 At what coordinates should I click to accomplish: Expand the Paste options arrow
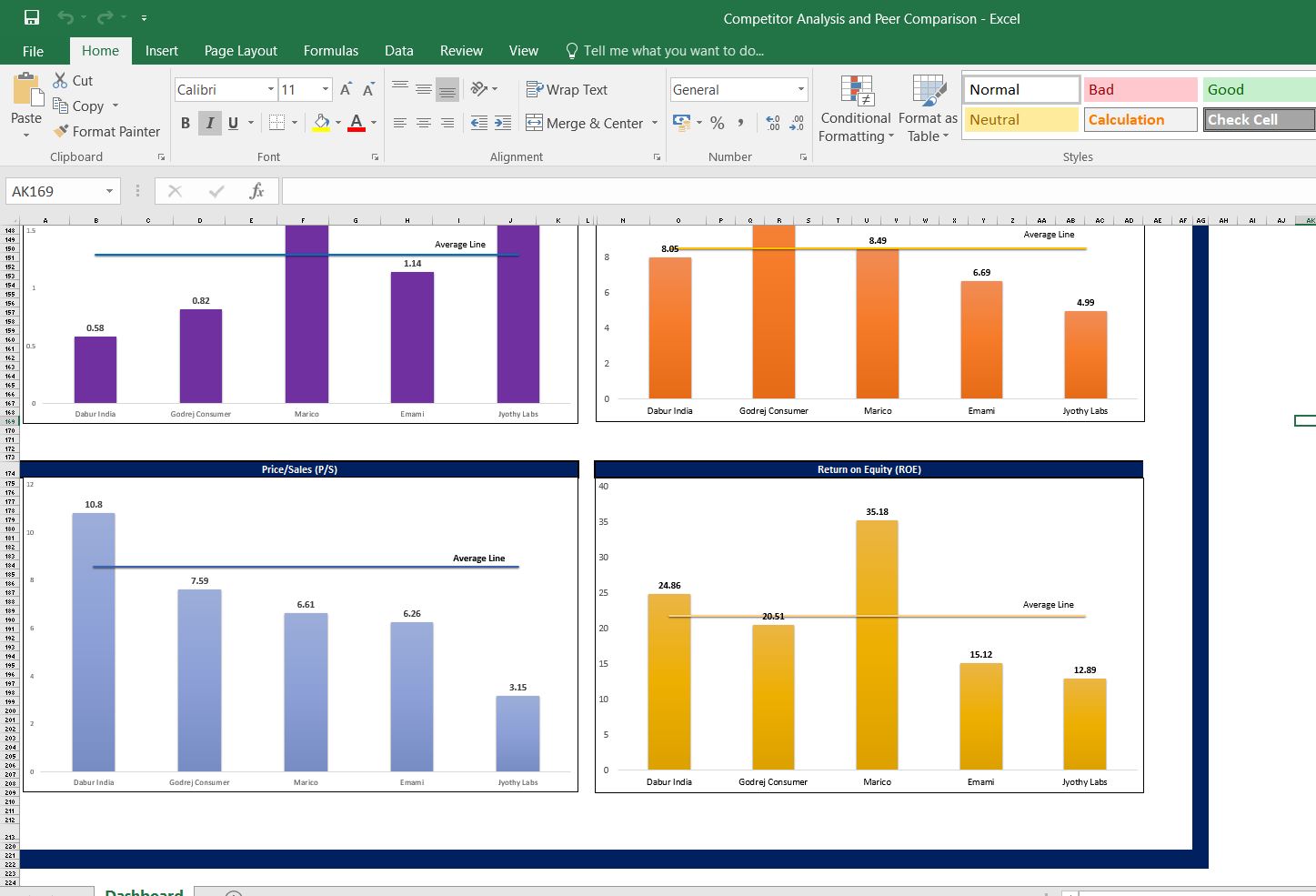tap(26, 135)
